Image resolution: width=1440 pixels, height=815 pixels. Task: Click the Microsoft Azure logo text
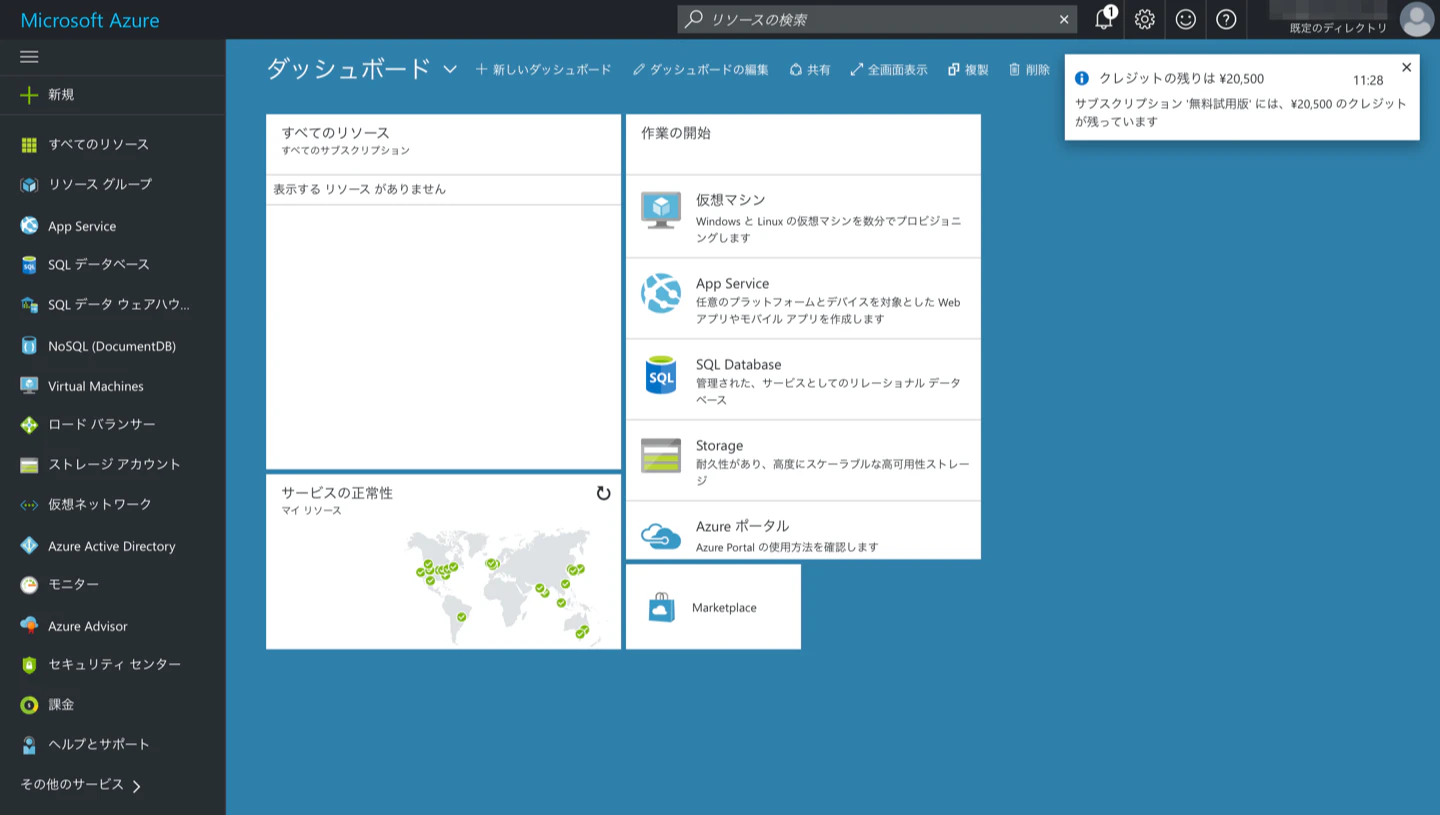(90, 20)
